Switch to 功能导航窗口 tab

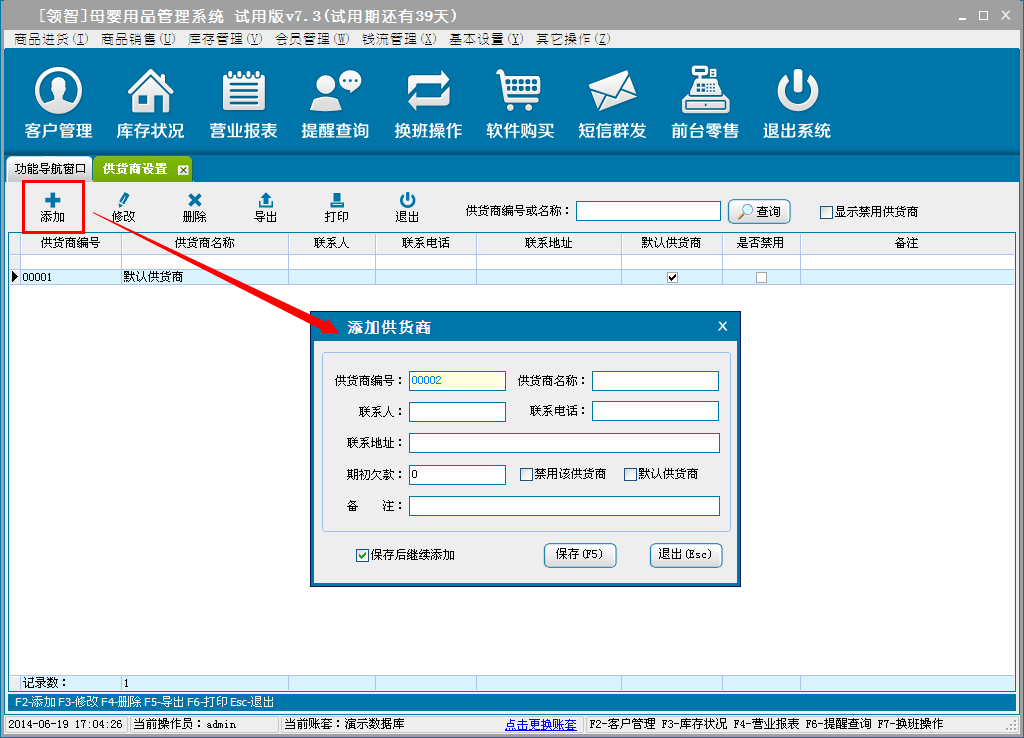point(50,169)
